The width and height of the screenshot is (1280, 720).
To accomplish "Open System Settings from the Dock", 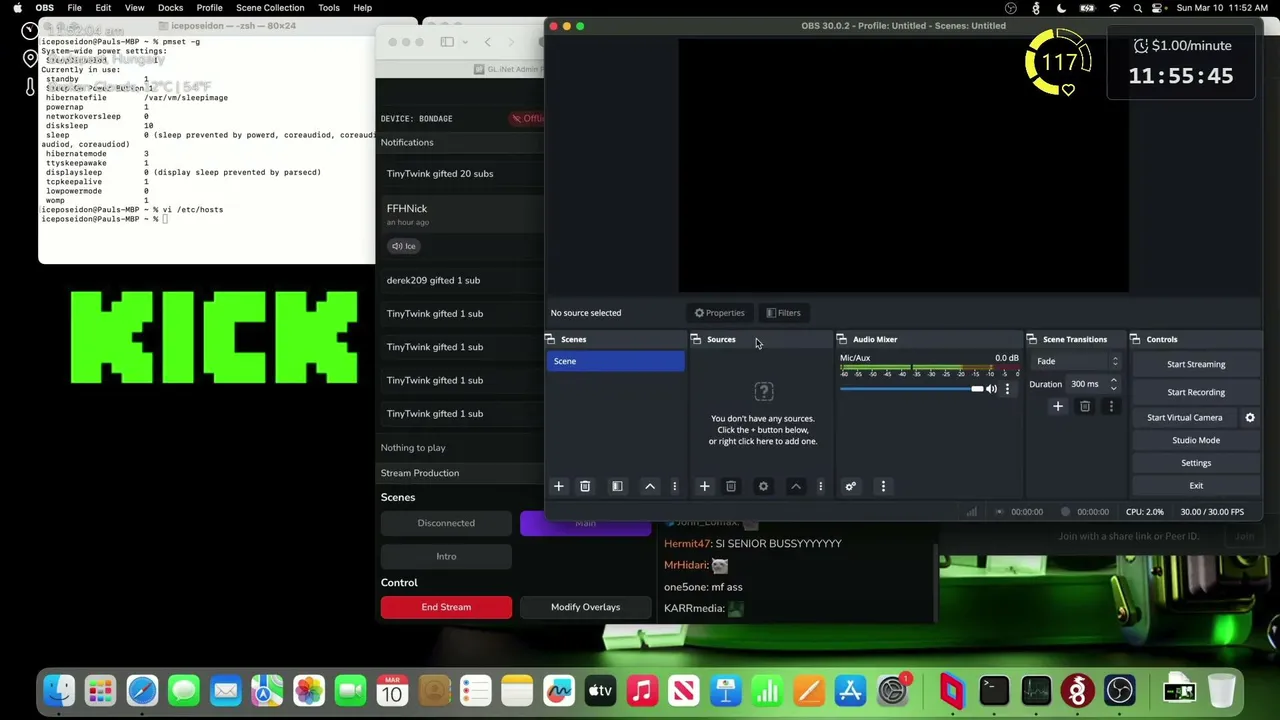I will tap(892, 690).
